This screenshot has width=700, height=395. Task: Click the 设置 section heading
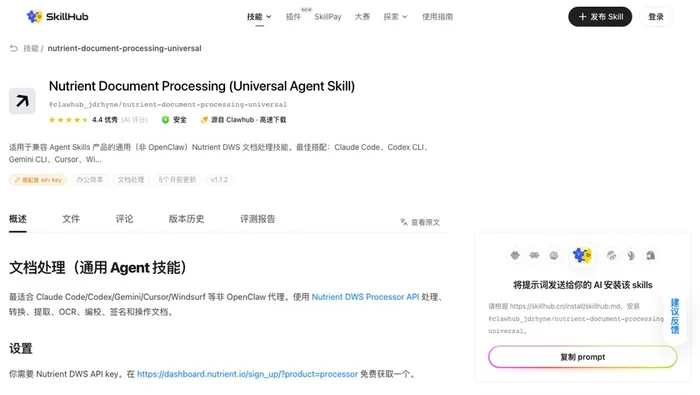21,349
